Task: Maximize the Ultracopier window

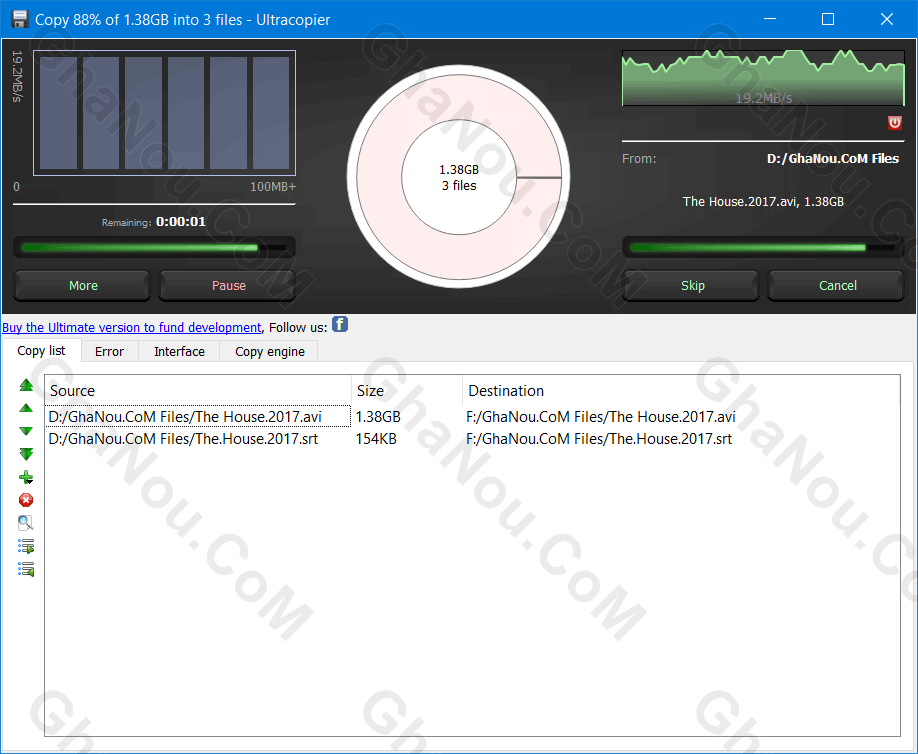Action: pyautogui.click(x=828, y=19)
